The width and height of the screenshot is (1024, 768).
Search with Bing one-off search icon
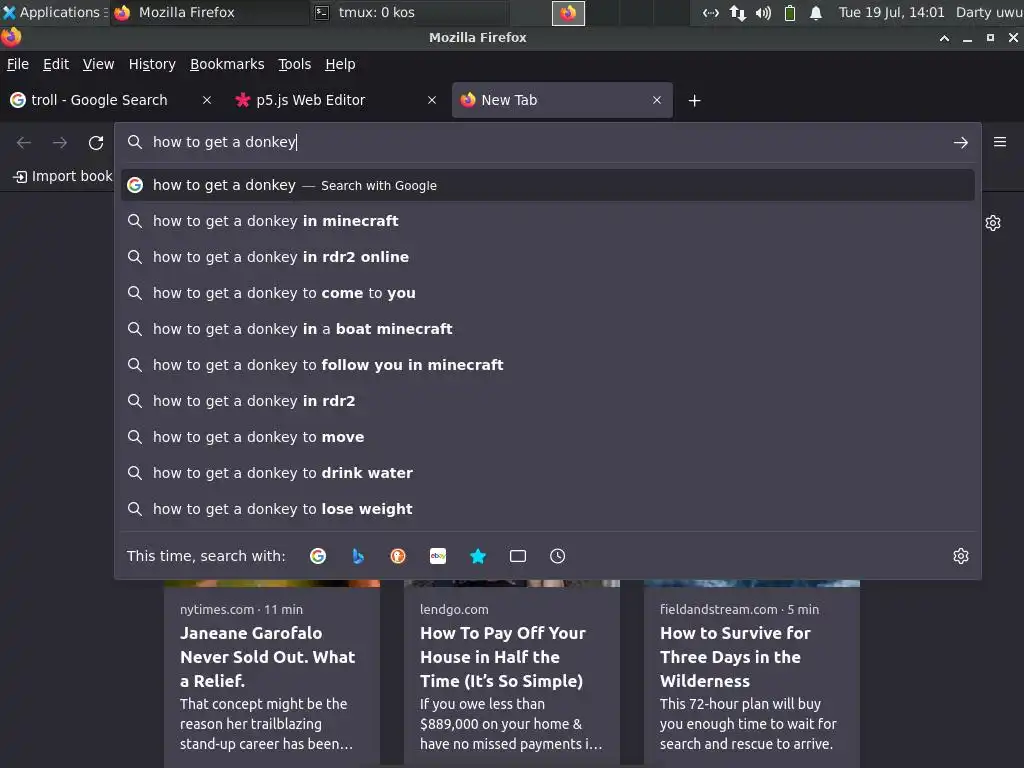[x=358, y=556]
